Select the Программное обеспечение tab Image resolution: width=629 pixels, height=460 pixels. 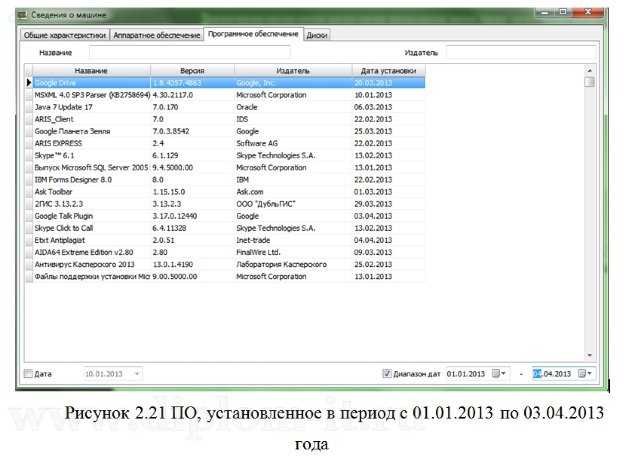(x=253, y=34)
